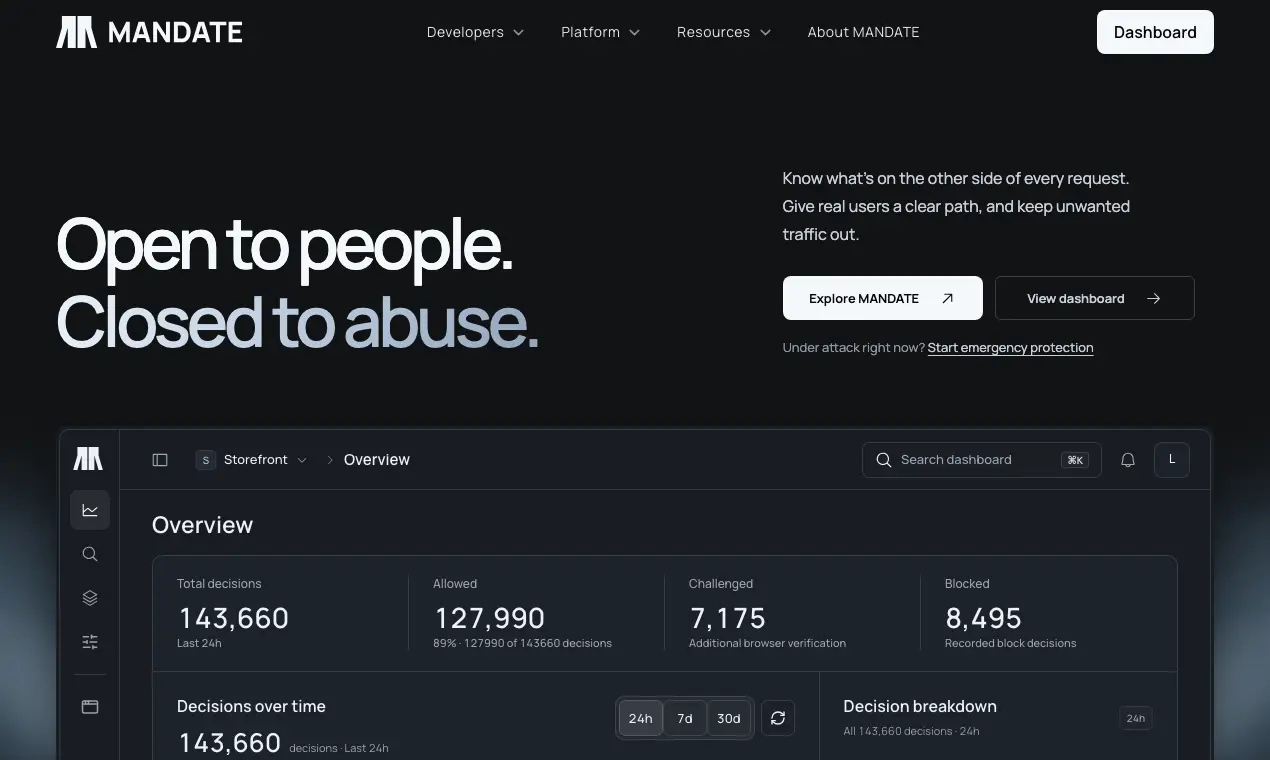1270x760 pixels.
Task: Click the white Dashboard button
Action: 1155,32
